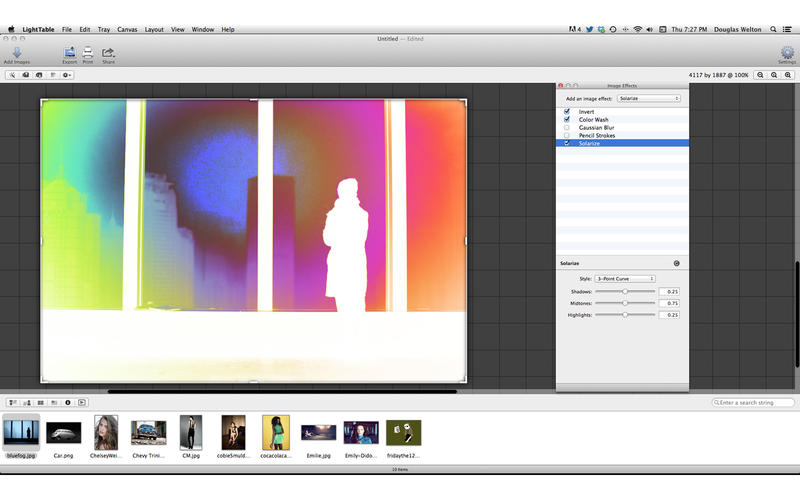800x500 pixels.
Task: Enable the Gaussian Blur effect checkbox
Action: [567, 127]
